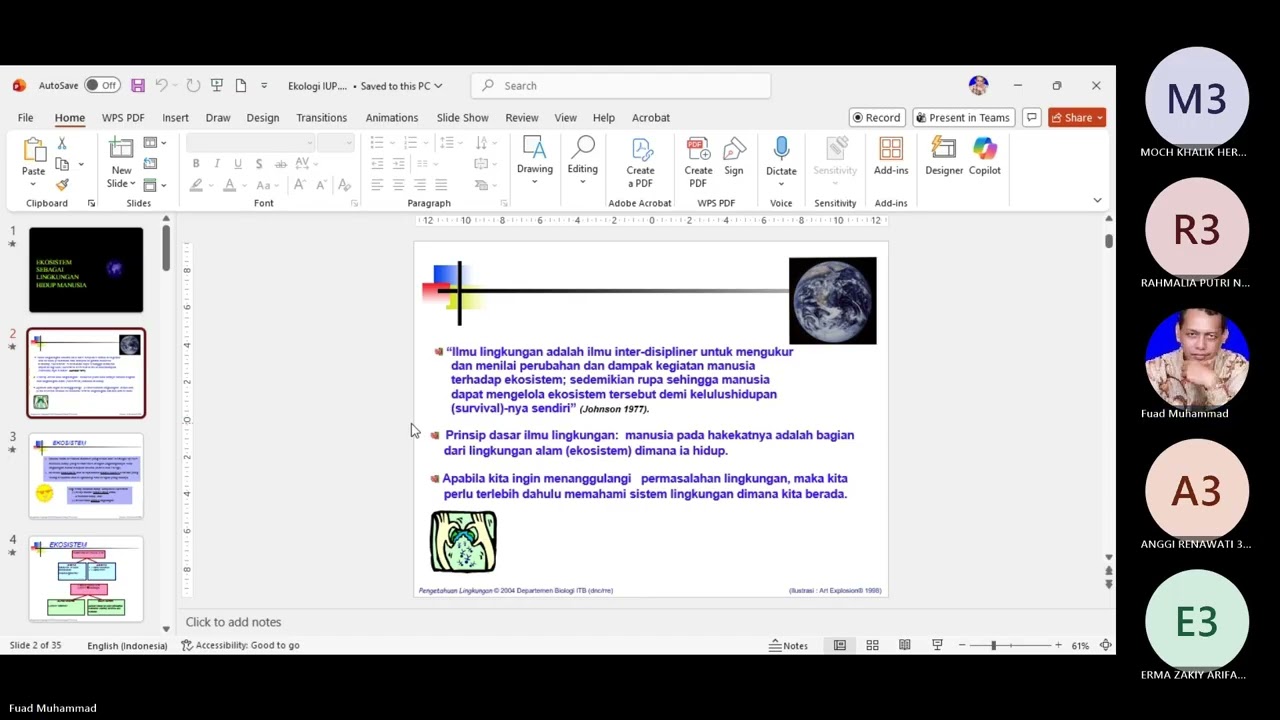Open the Insert ribbon tab
Screen dimensions: 1280x720
[175, 118]
